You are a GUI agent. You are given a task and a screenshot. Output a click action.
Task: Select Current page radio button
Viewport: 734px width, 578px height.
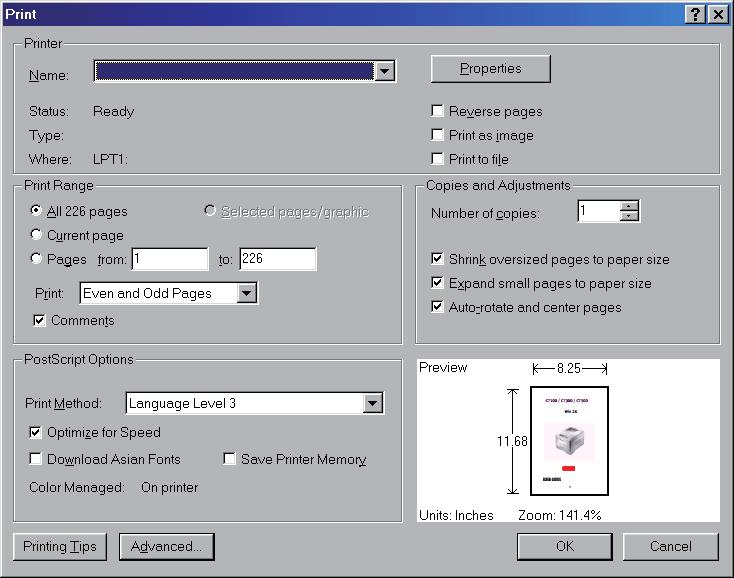(36, 234)
